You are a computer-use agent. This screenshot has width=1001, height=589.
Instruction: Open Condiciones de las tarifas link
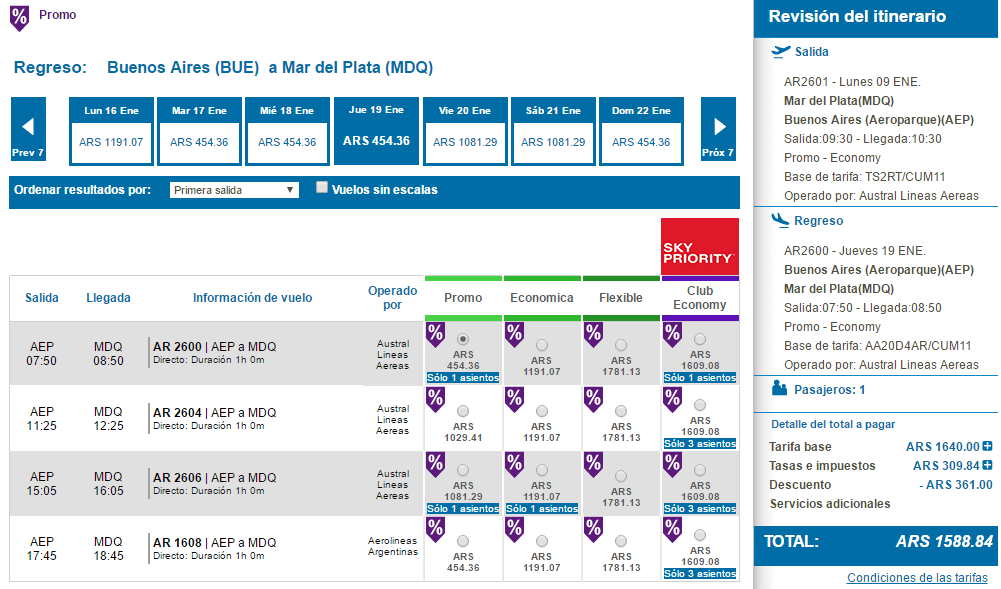pyautogui.click(x=917, y=578)
